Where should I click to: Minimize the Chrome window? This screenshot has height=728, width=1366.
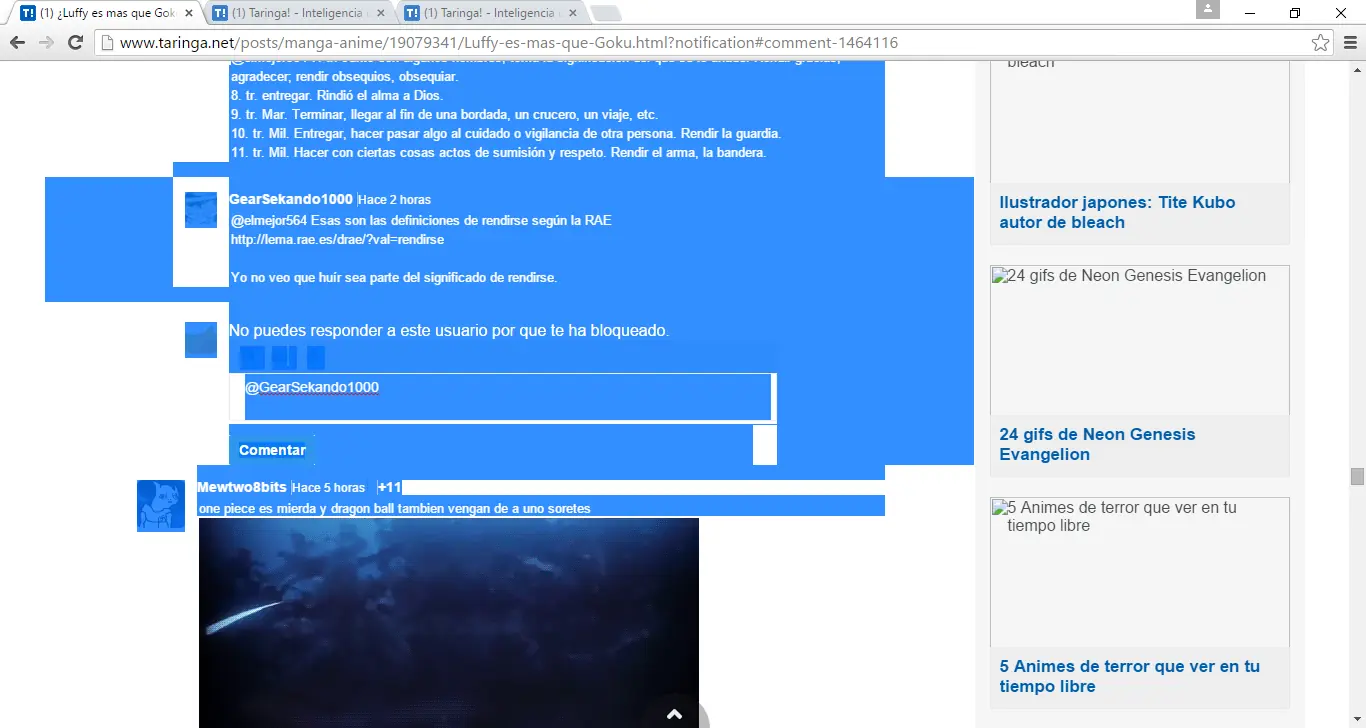tap(1252, 13)
